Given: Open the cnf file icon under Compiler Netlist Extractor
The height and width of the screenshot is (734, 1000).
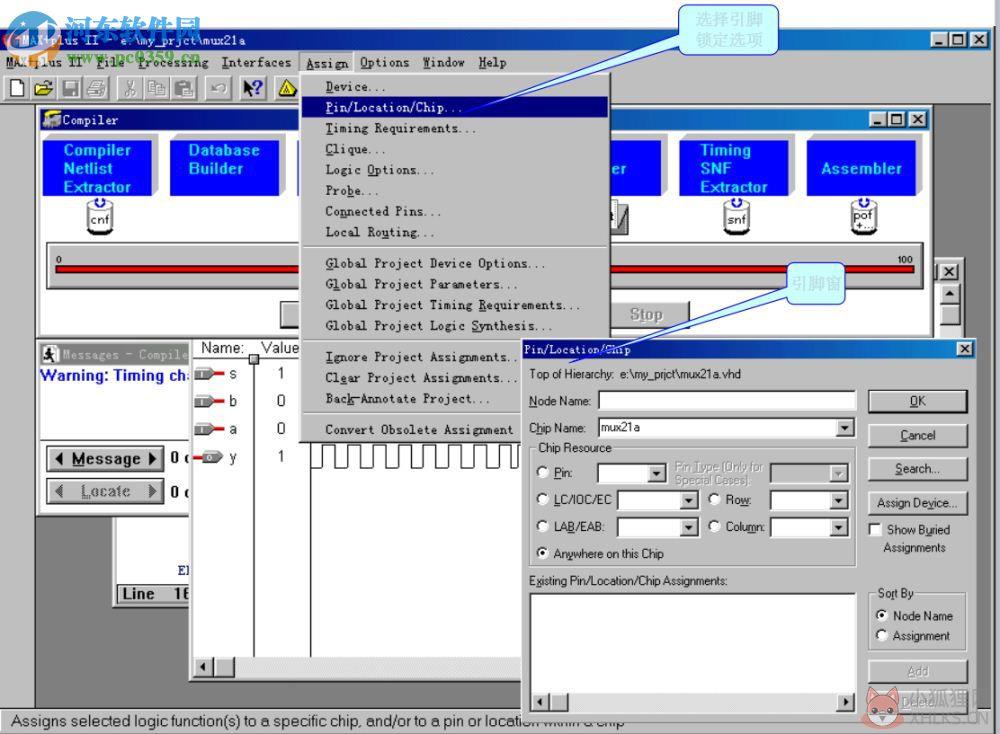Looking at the screenshot, I should [99, 217].
